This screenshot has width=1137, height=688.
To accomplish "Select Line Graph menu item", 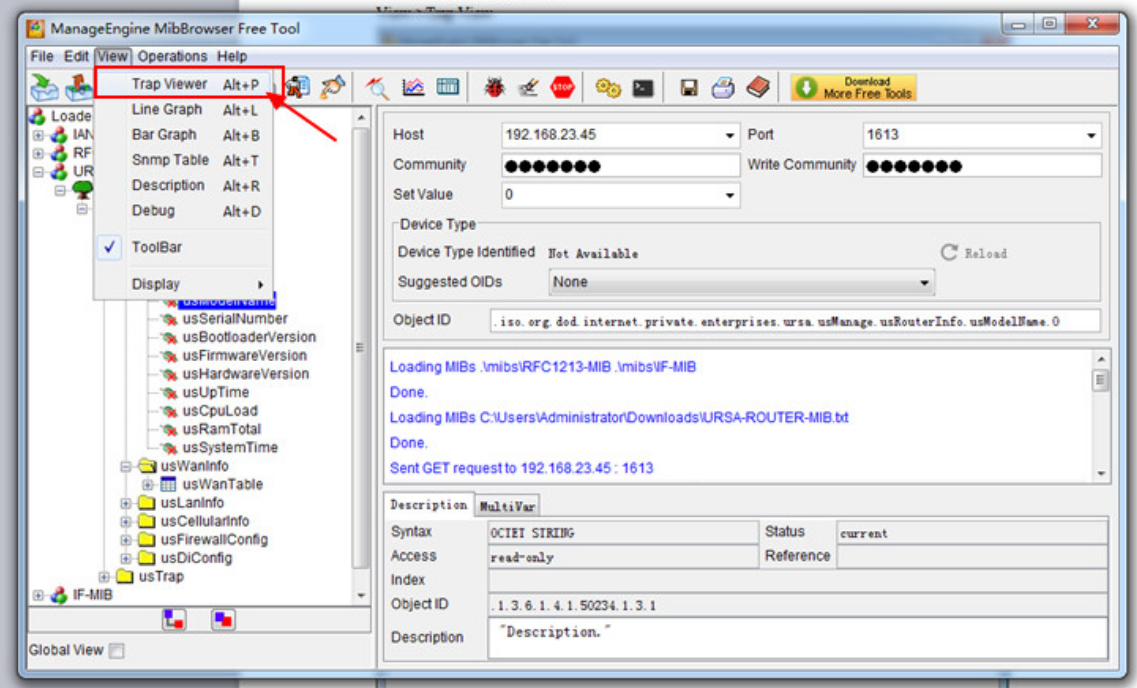I will tap(184, 109).
